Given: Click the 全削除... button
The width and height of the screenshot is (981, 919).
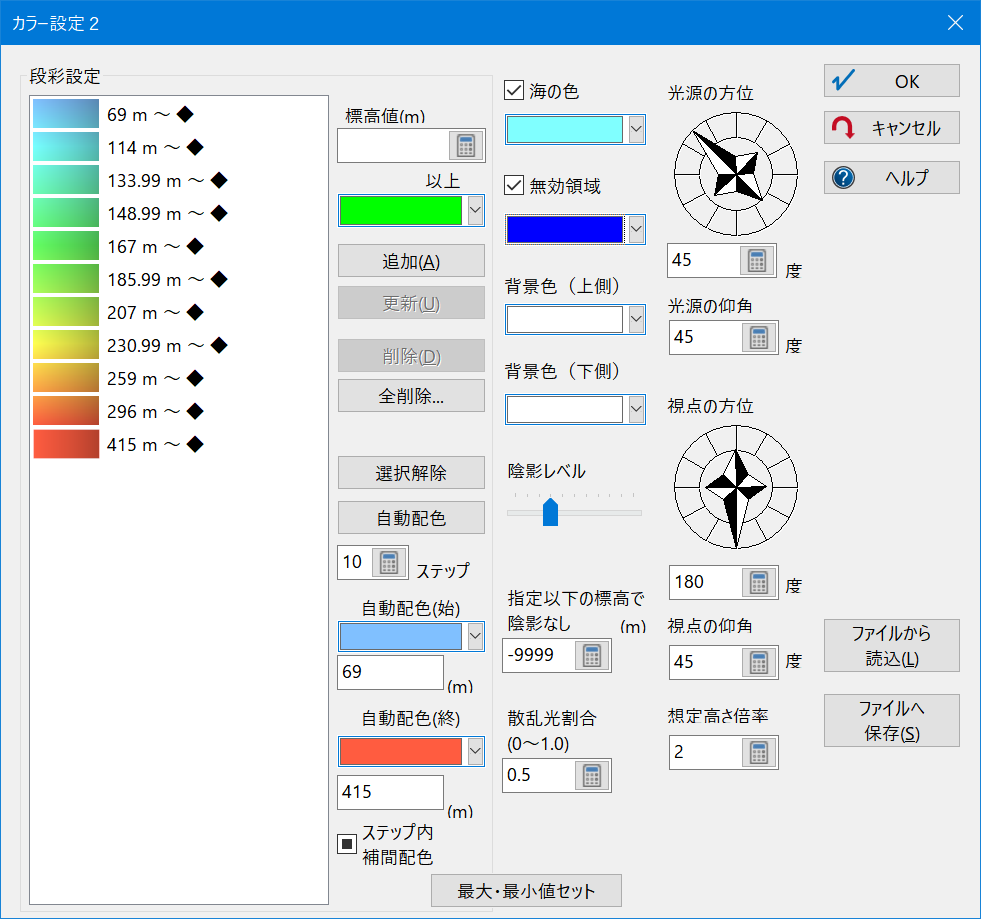Looking at the screenshot, I should pos(411,395).
